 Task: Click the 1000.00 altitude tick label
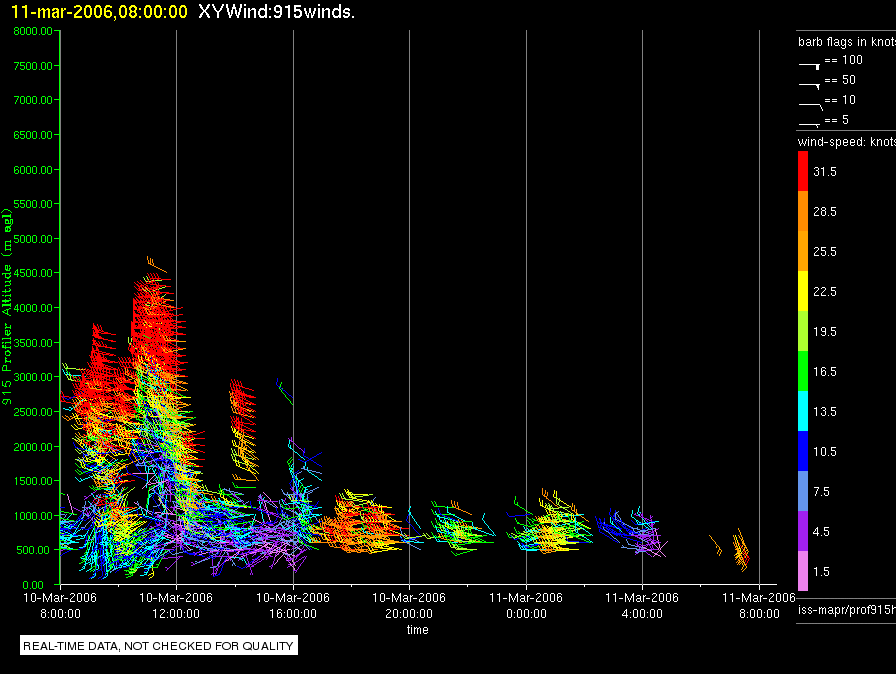point(33,516)
